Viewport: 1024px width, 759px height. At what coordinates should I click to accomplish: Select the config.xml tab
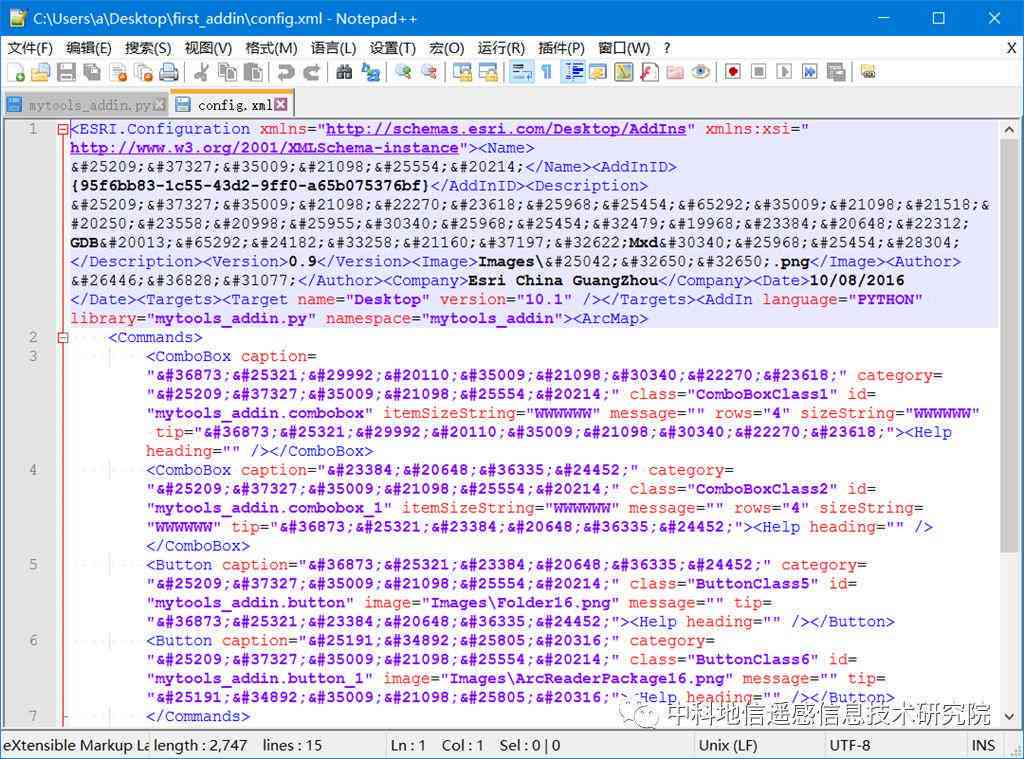[234, 105]
